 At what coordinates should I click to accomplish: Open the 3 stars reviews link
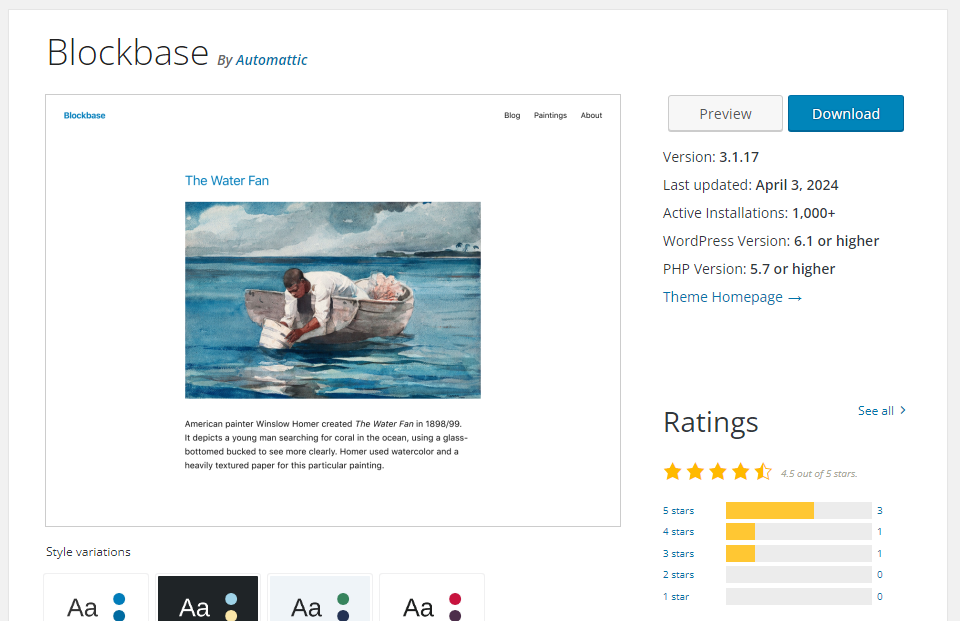coord(678,554)
